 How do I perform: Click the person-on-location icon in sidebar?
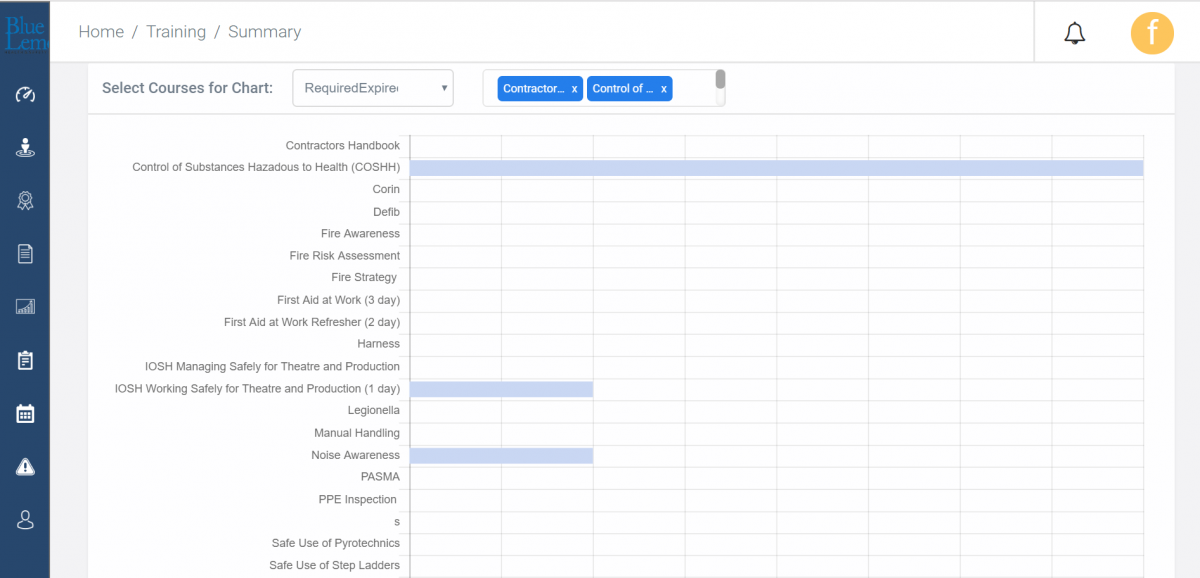[x=25, y=148]
